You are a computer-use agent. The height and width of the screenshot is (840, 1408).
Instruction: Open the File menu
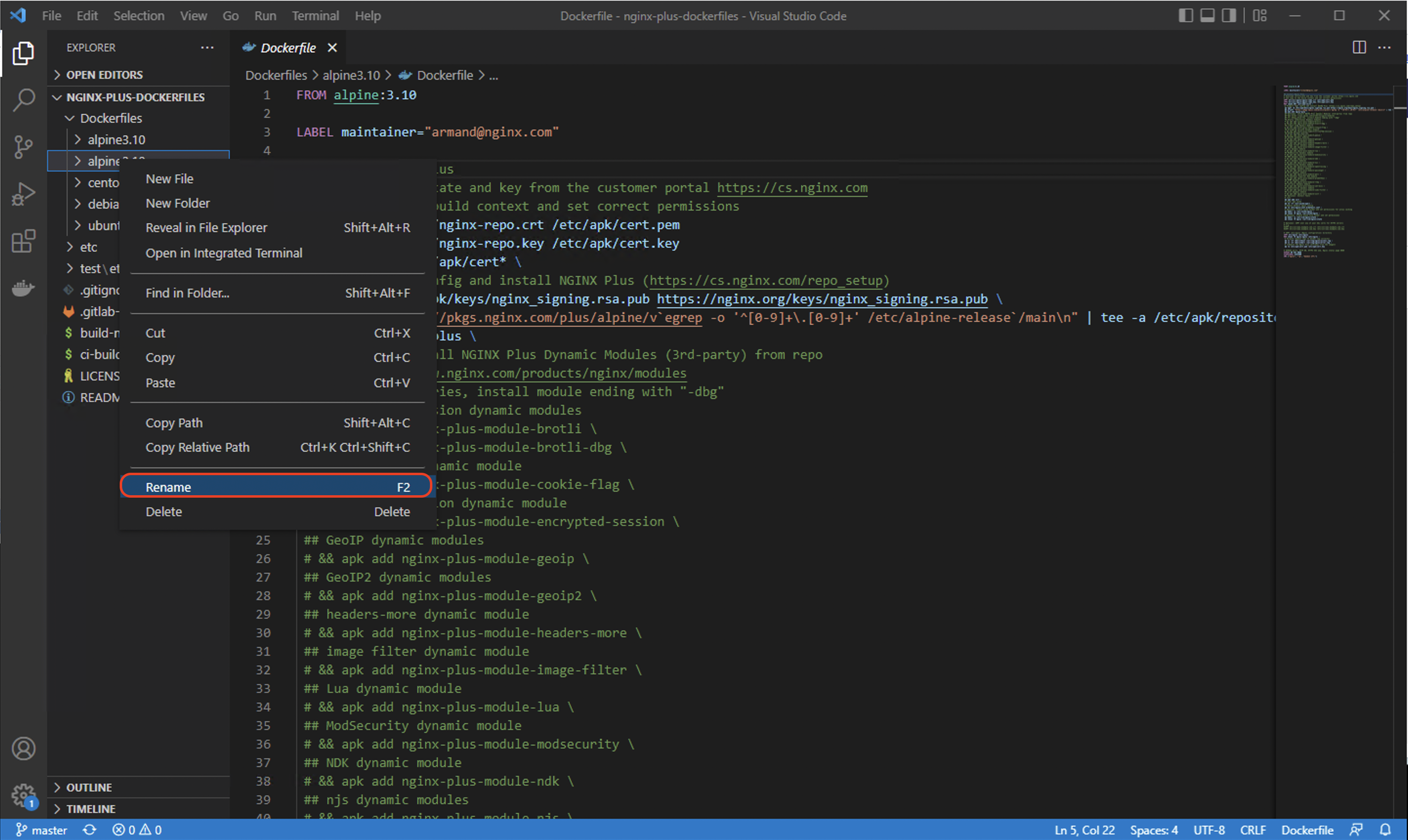[x=51, y=16]
